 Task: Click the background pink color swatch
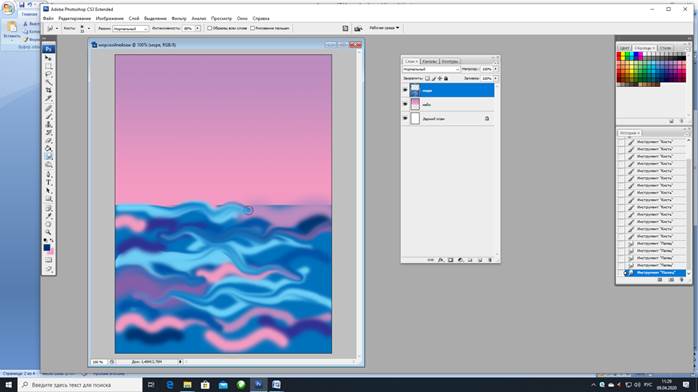click(x=52, y=252)
